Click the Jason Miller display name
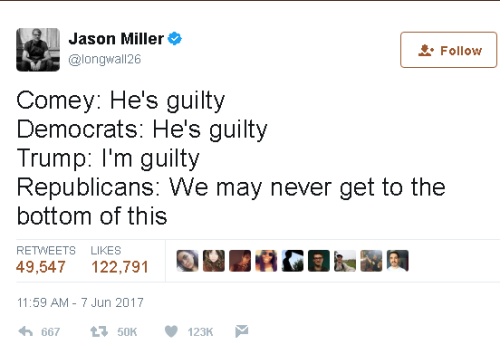 tap(116, 39)
